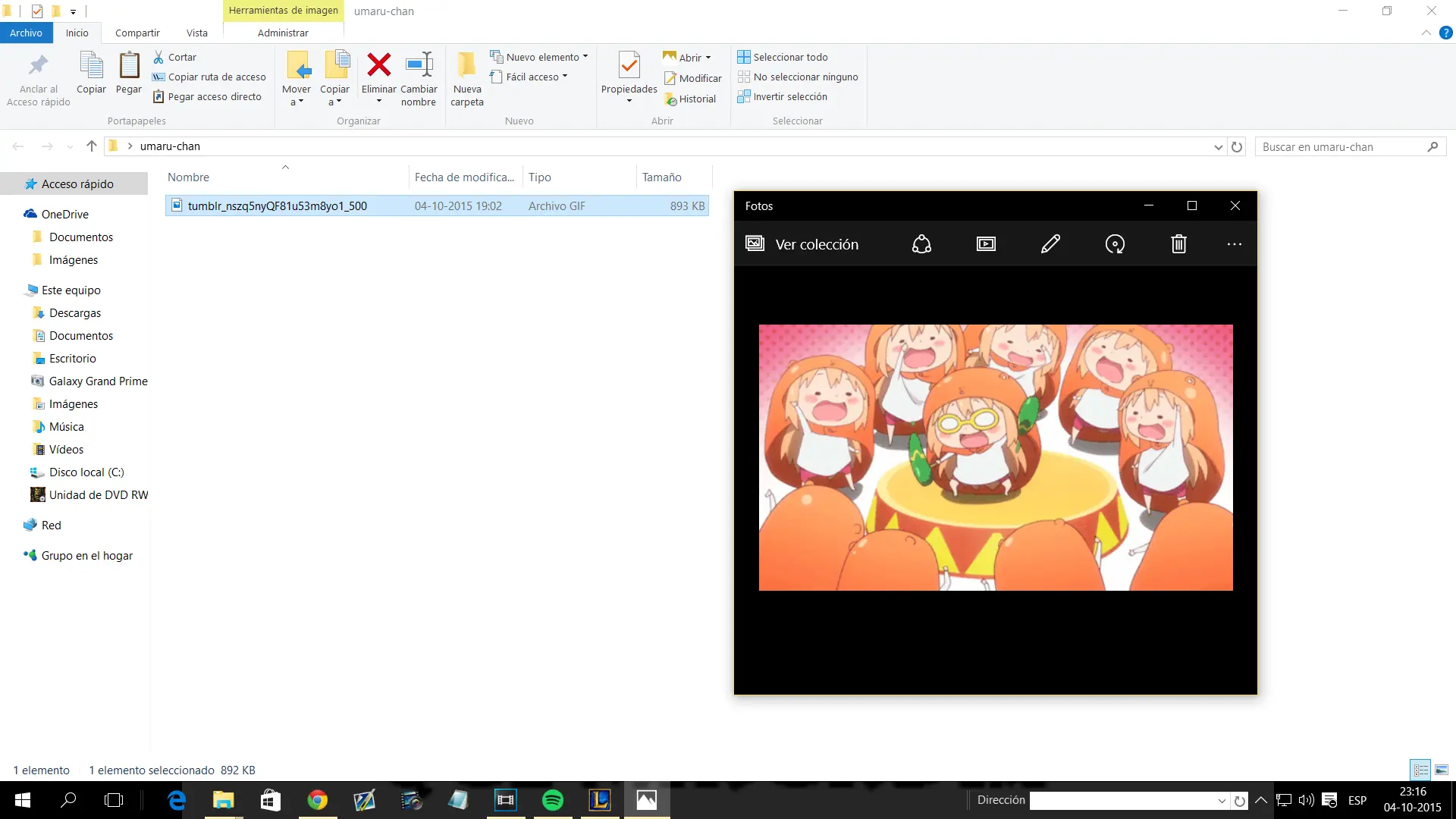Screen dimensions: 1456x819
Task: Open the address bar history dropdown
Action: pos(1219,146)
